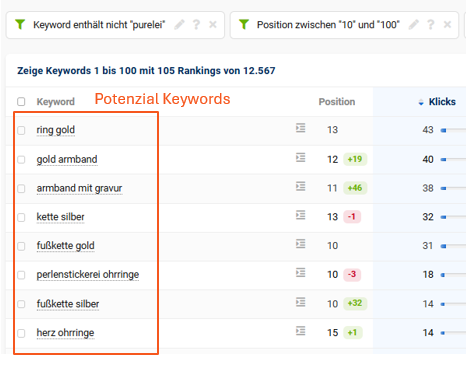
Task: Show SERP icon for "perlenstickerei ohrringe"
Action: tap(300, 273)
